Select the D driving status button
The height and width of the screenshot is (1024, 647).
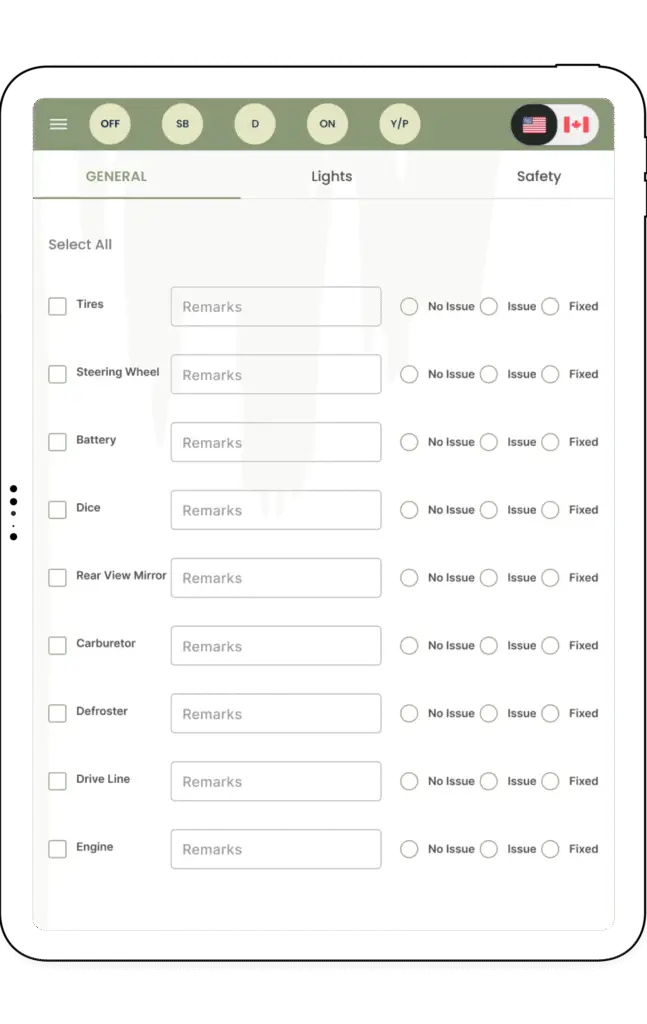[x=255, y=124]
